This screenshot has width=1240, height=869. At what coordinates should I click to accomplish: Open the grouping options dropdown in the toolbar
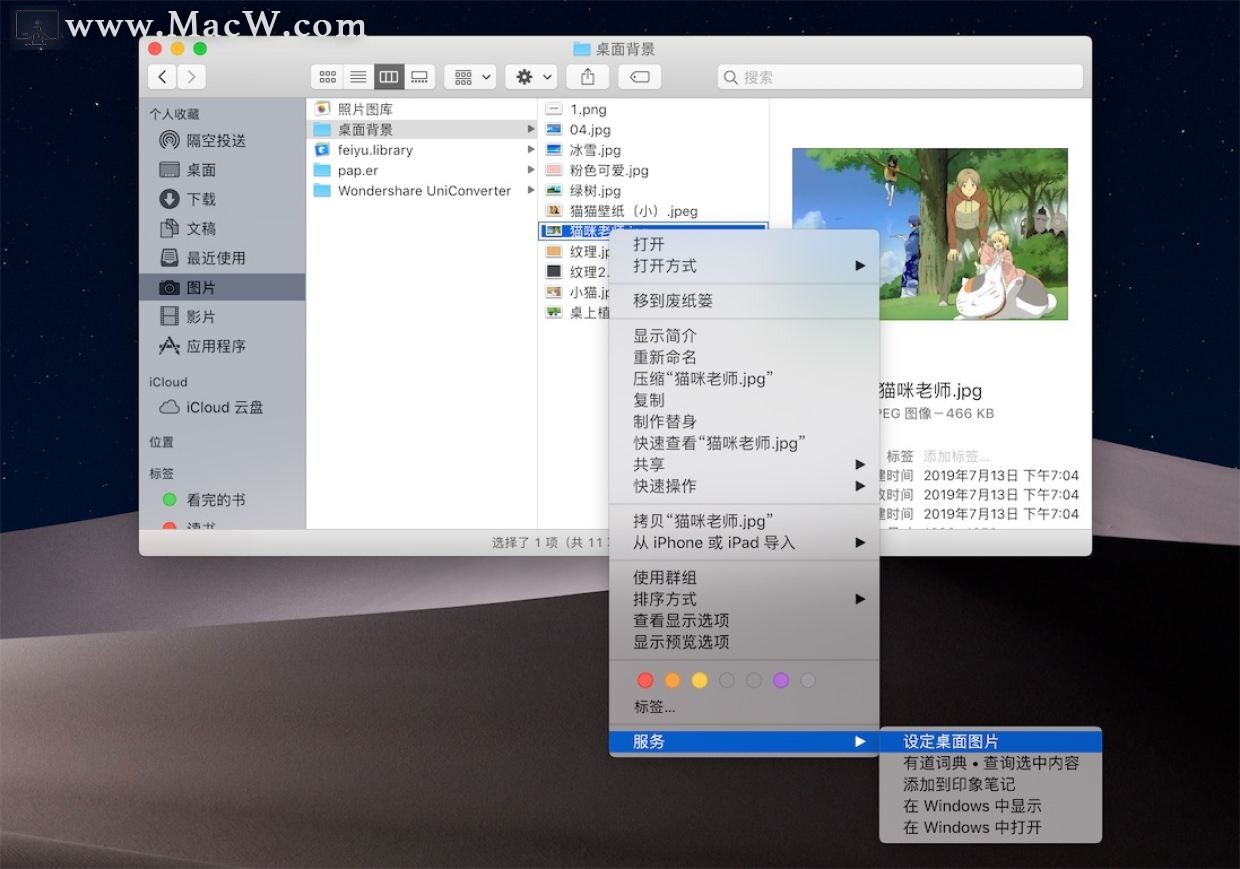469,76
